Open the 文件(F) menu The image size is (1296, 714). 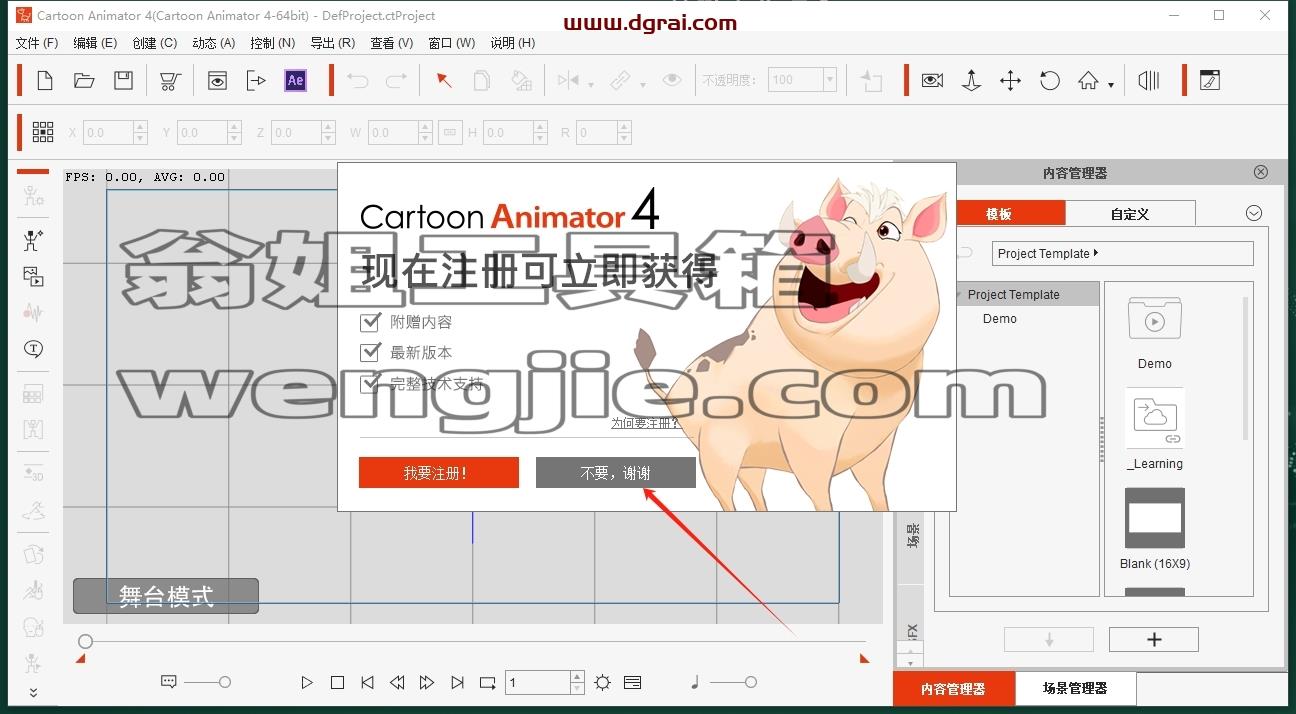click(x=37, y=43)
